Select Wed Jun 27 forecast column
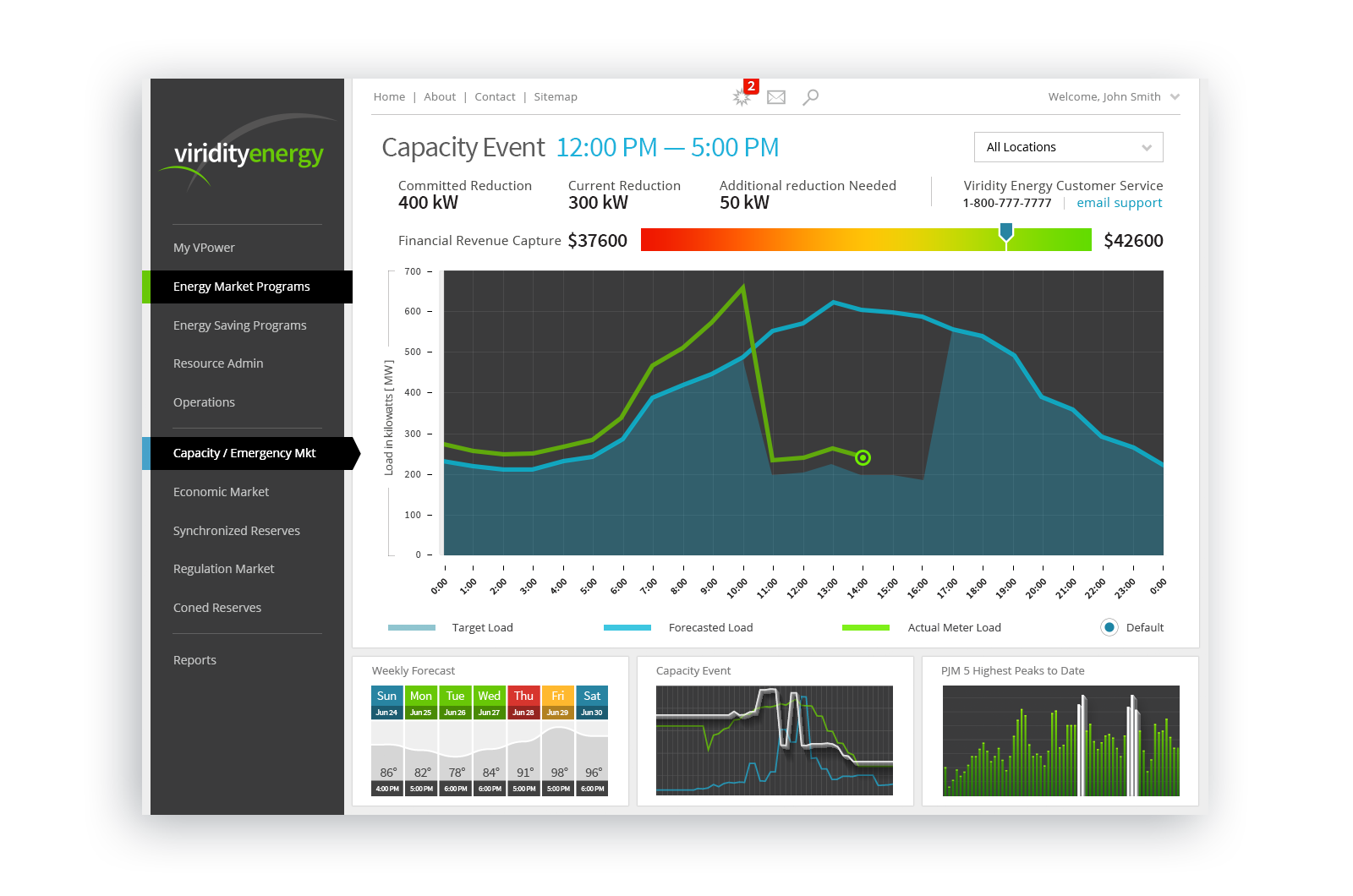The image size is (1353, 896). (490, 740)
